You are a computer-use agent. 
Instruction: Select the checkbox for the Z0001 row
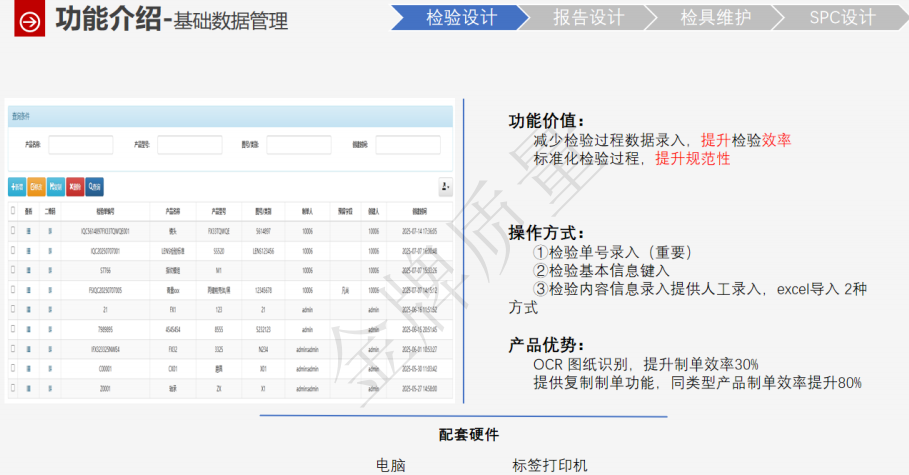[x=13, y=387]
